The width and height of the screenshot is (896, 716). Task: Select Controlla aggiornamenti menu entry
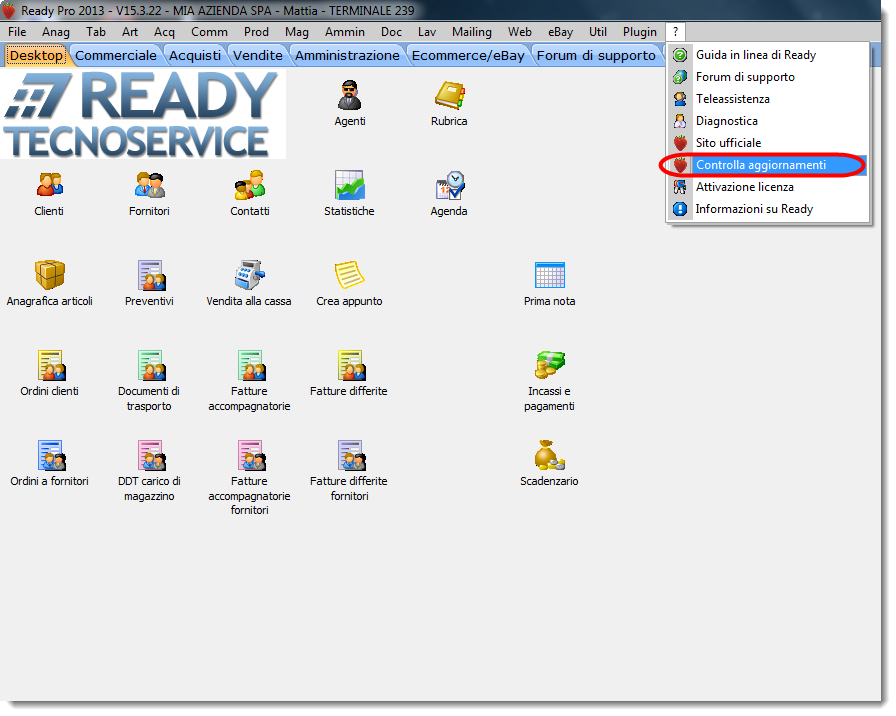coord(768,165)
